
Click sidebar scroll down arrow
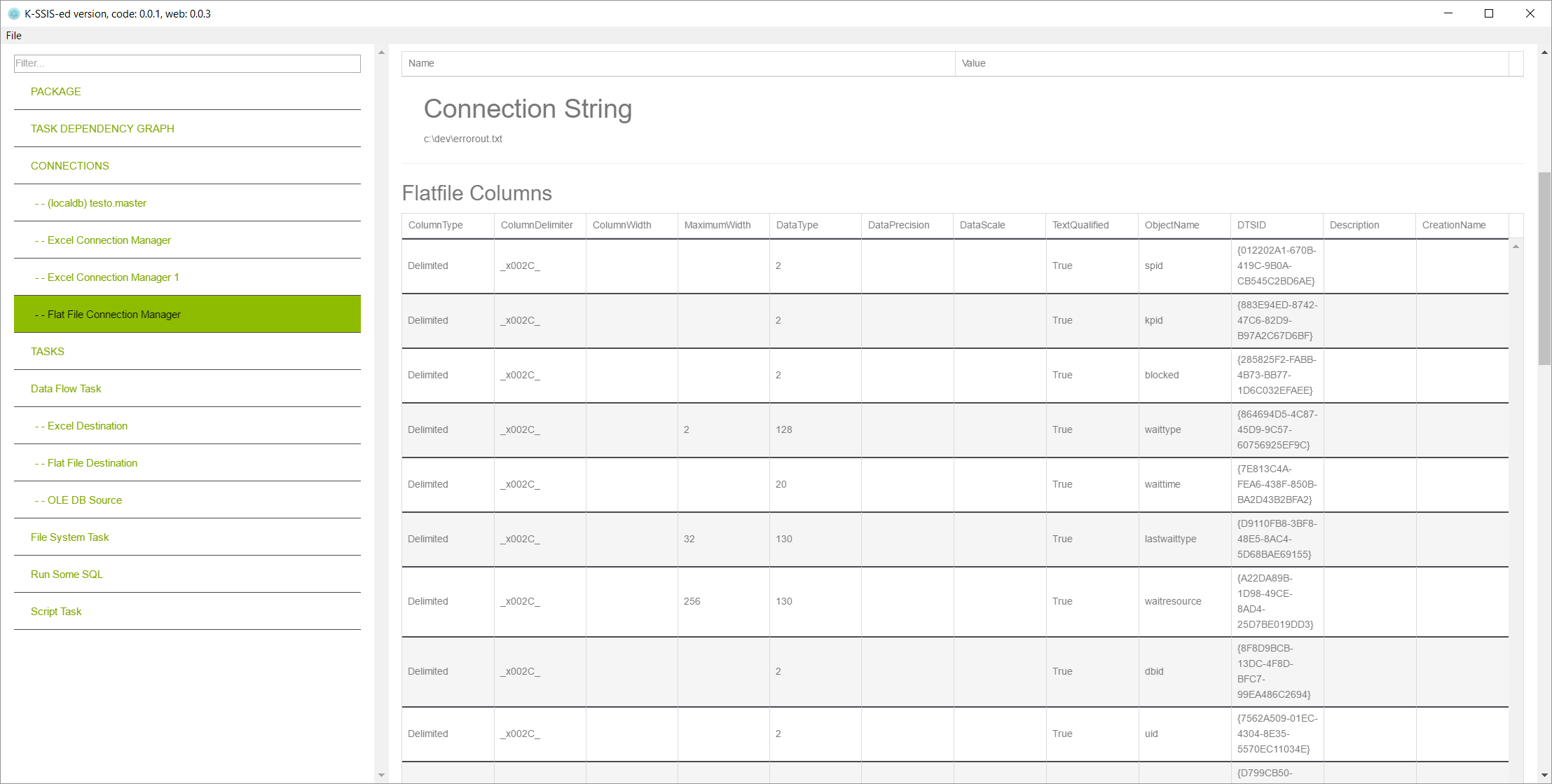(x=381, y=775)
